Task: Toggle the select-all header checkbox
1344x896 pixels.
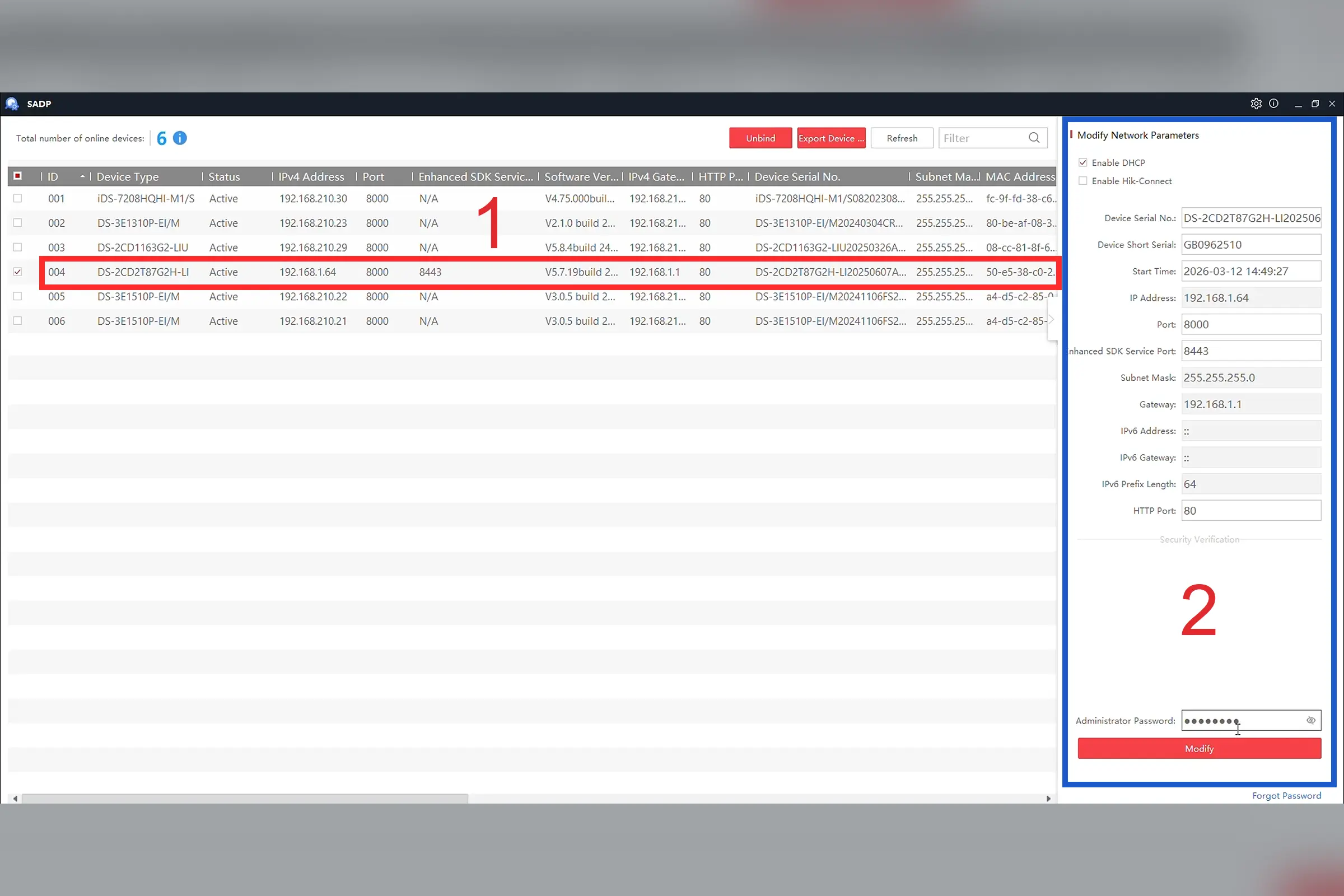Action: tap(18, 176)
